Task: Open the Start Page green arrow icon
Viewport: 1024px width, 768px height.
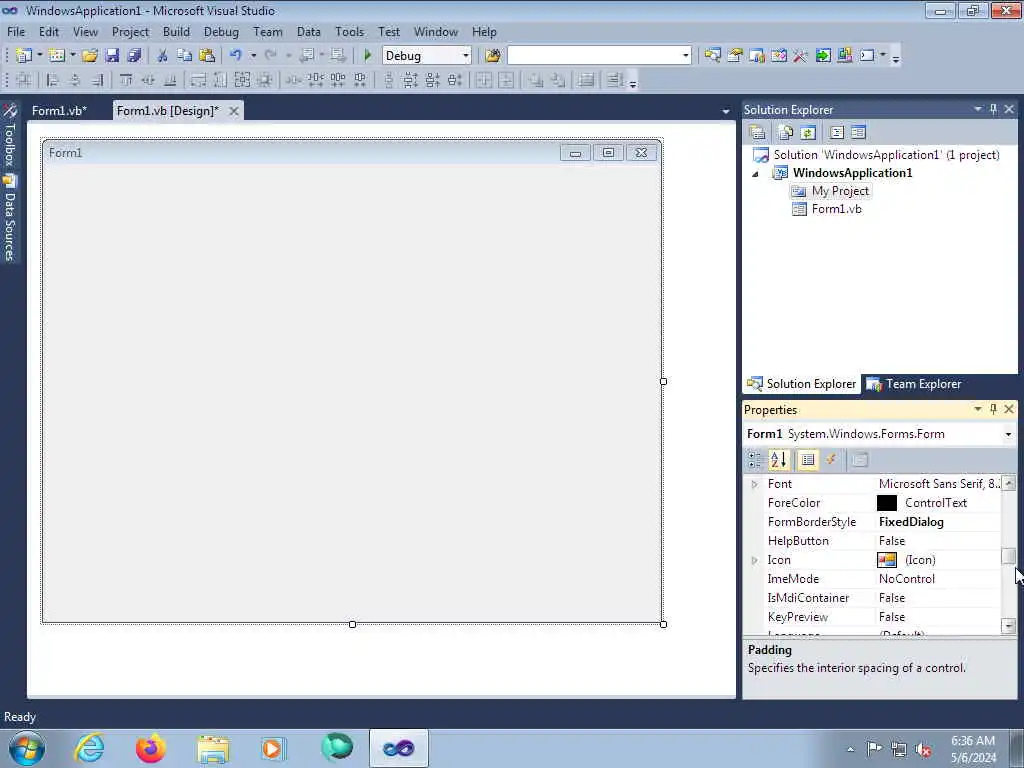Action: click(823, 56)
